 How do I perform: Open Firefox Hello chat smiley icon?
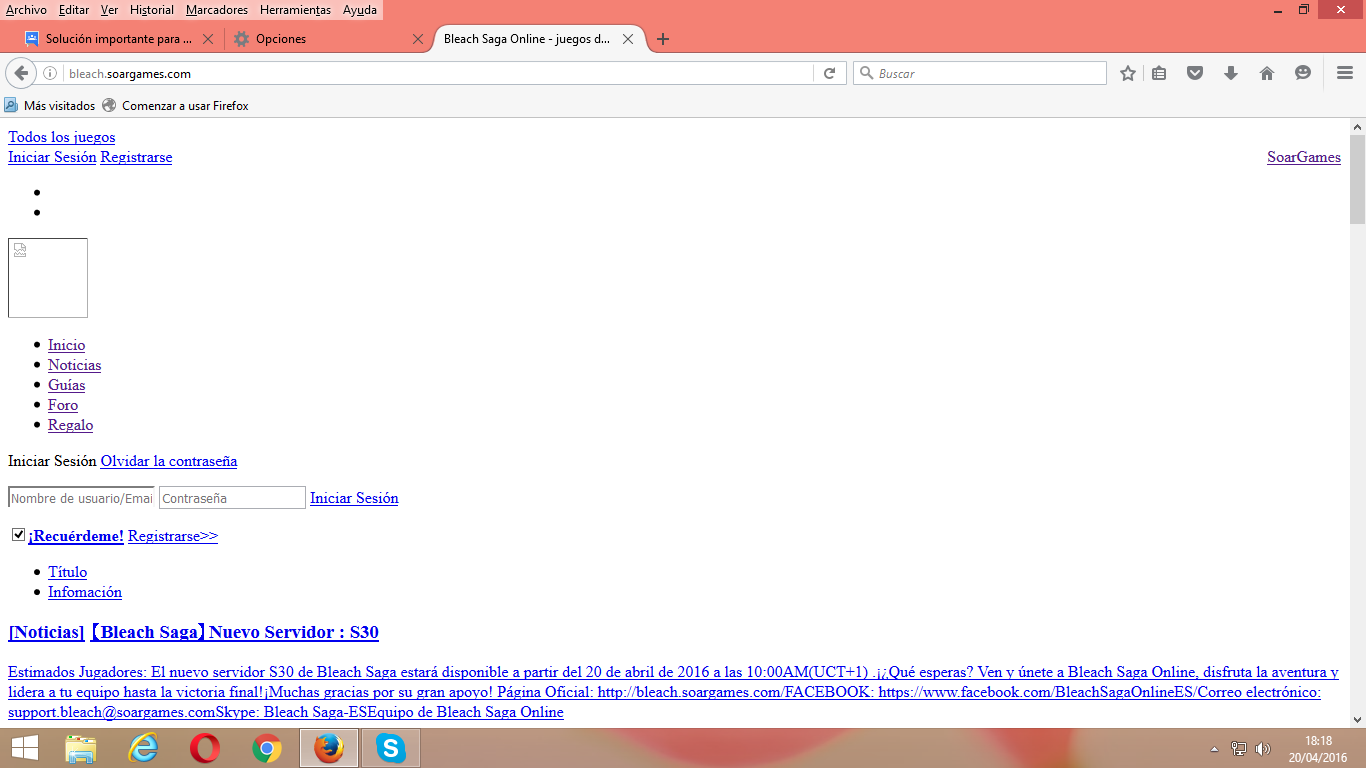pos(1303,73)
